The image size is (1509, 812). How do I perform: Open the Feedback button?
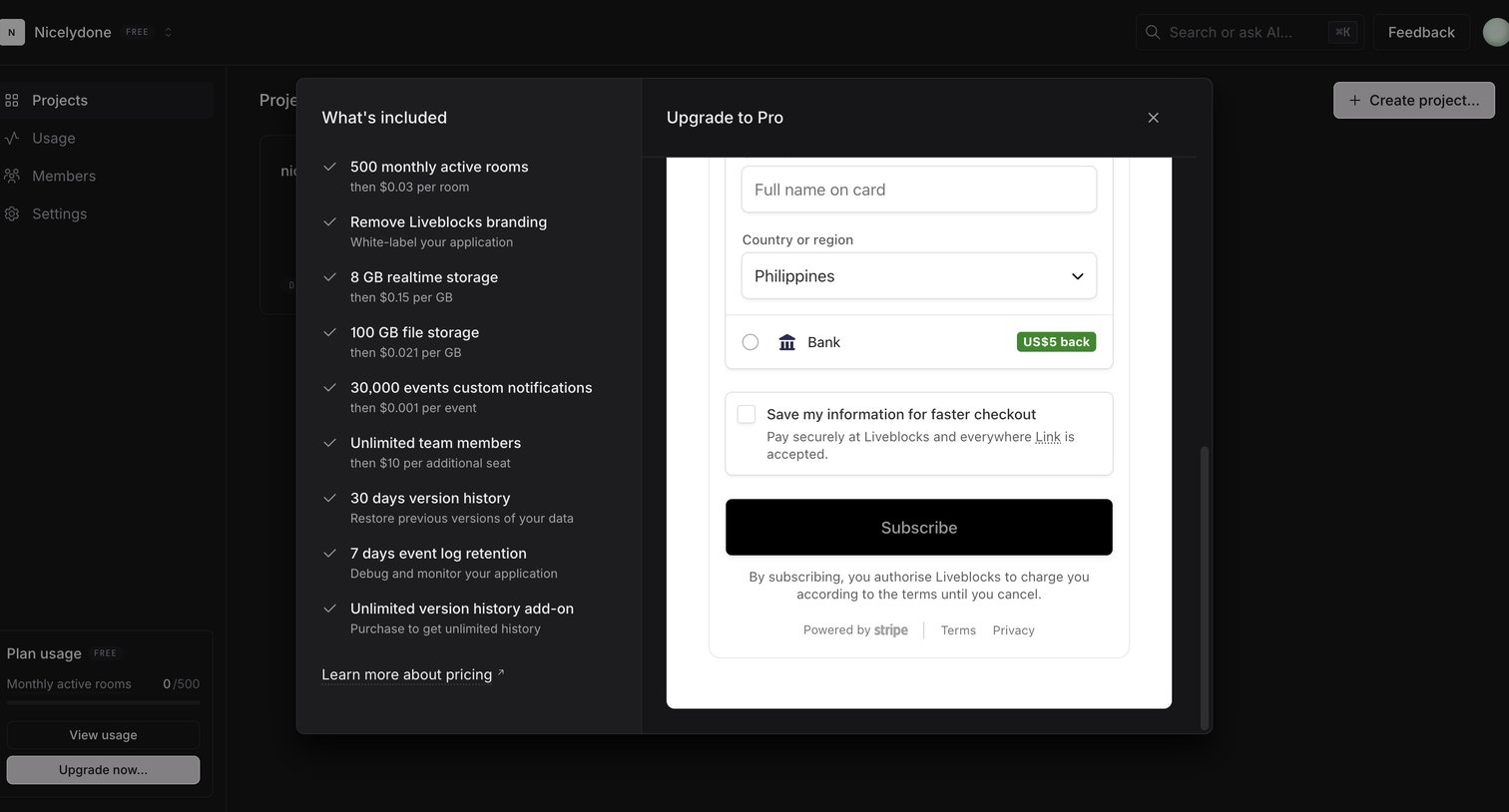(1421, 32)
